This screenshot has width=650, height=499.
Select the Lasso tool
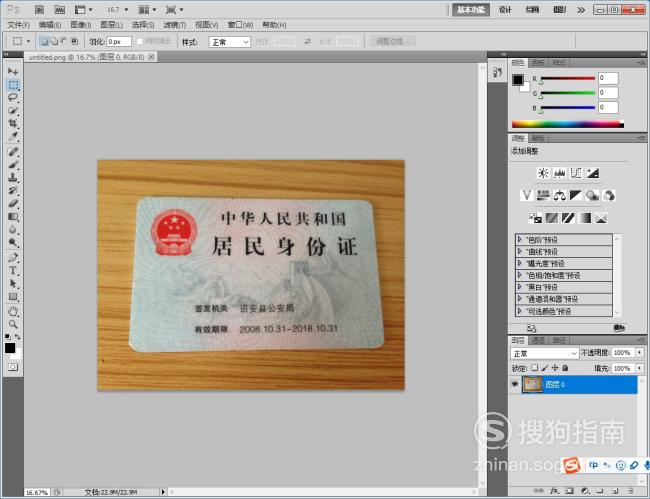coord(13,98)
